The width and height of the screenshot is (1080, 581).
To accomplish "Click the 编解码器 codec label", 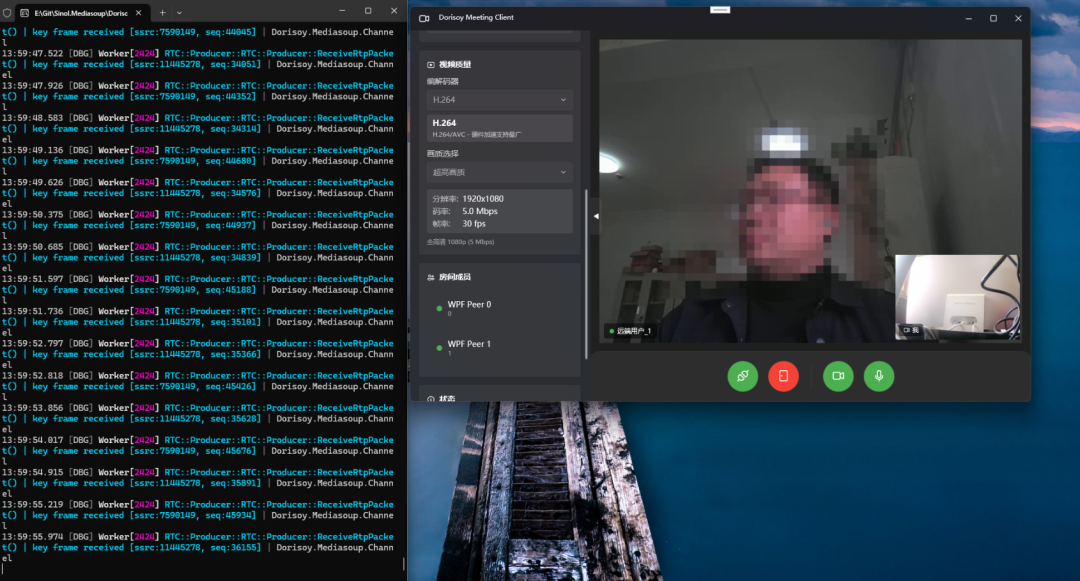I will [442, 81].
